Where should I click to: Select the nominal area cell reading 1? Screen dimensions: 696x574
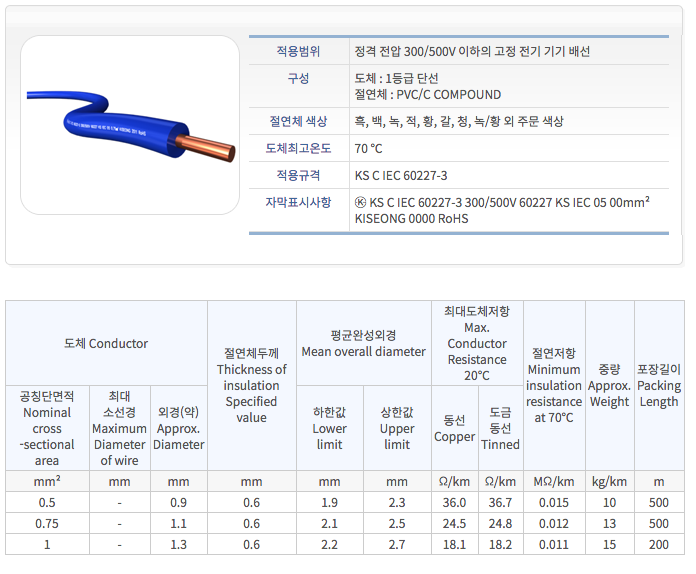tap(47, 544)
